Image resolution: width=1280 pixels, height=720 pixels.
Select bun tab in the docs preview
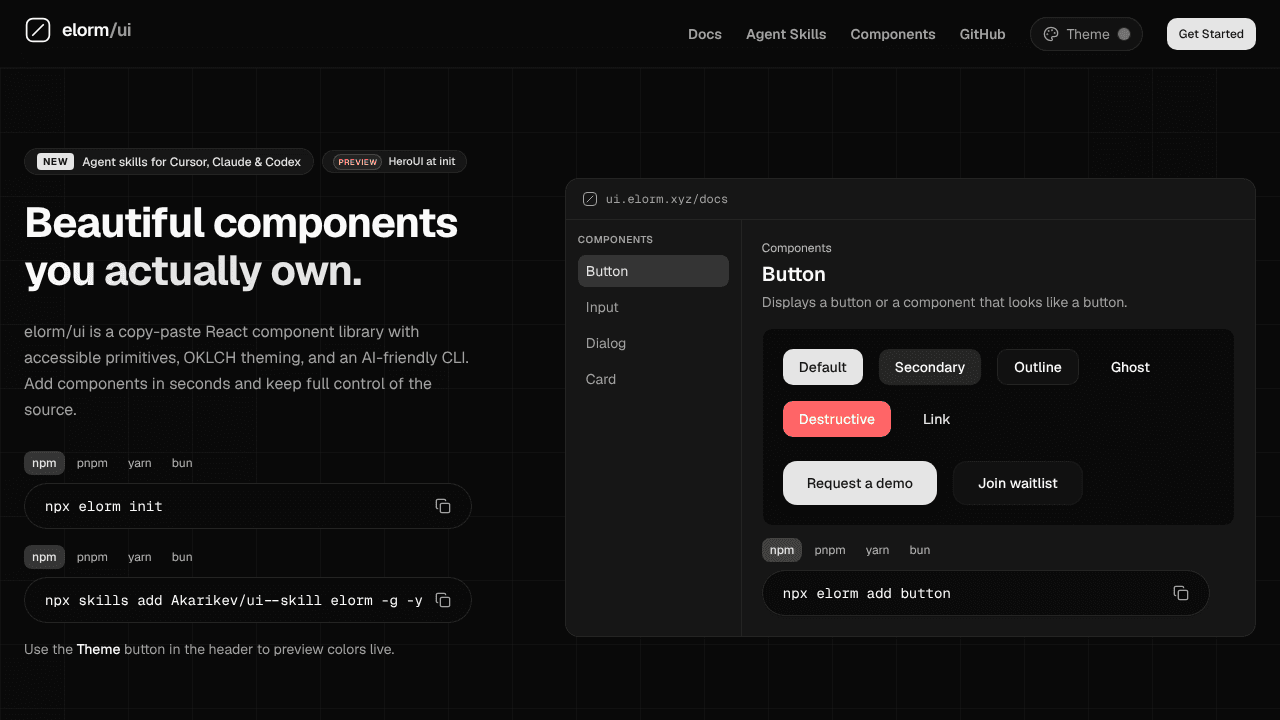coord(920,550)
